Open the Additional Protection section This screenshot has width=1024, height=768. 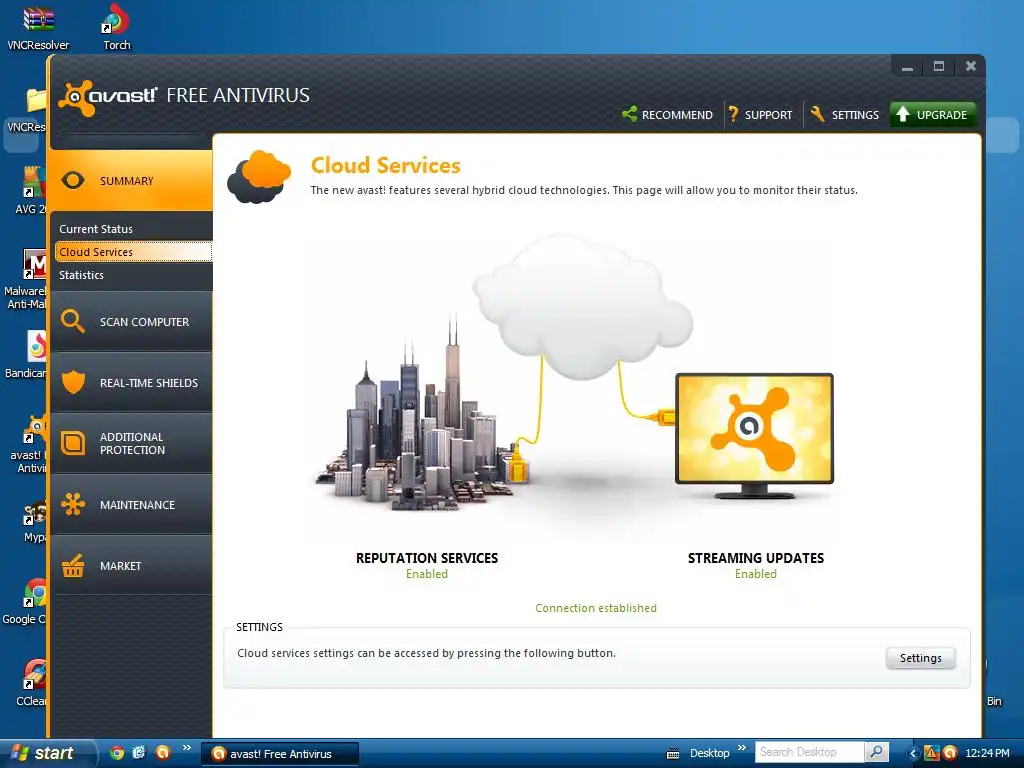(x=131, y=443)
